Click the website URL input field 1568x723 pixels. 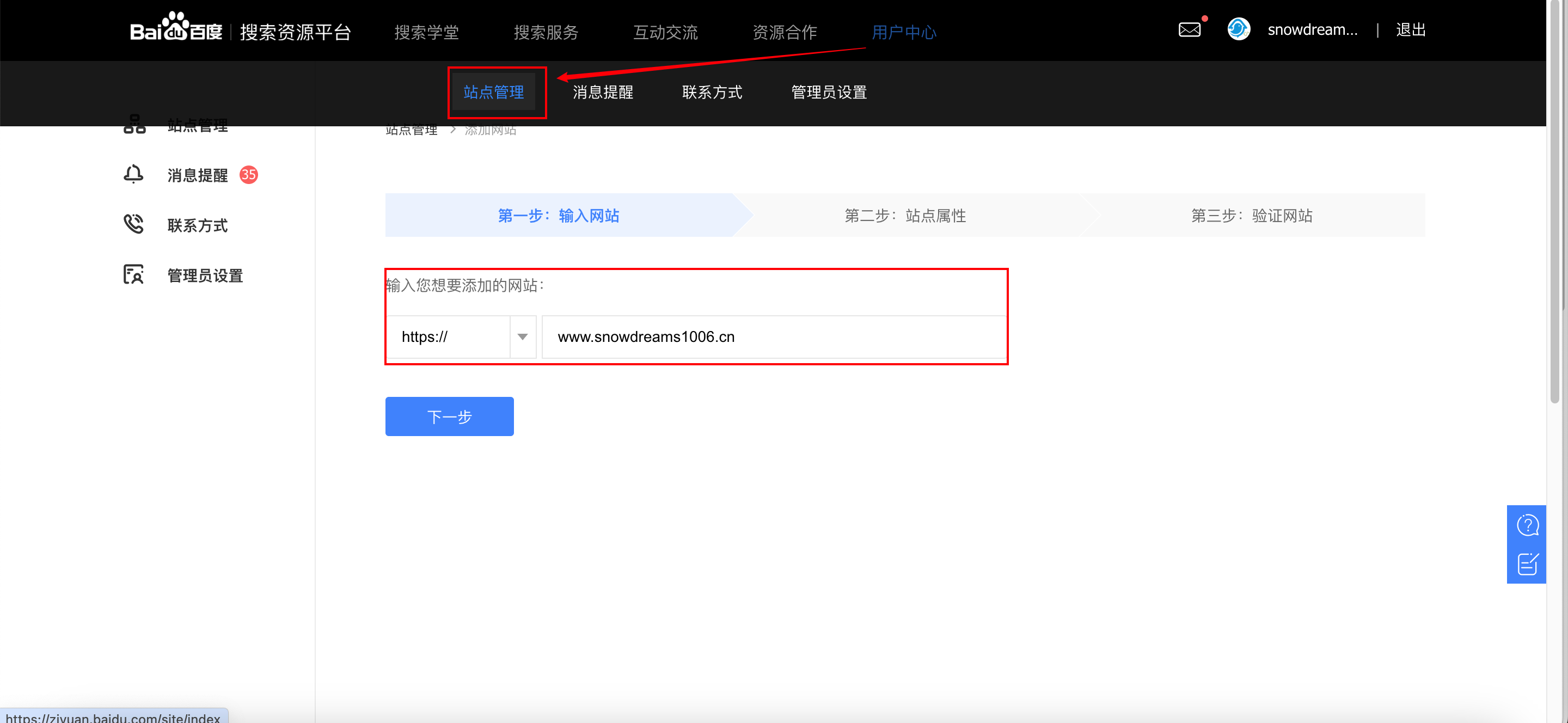click(773, 336)
